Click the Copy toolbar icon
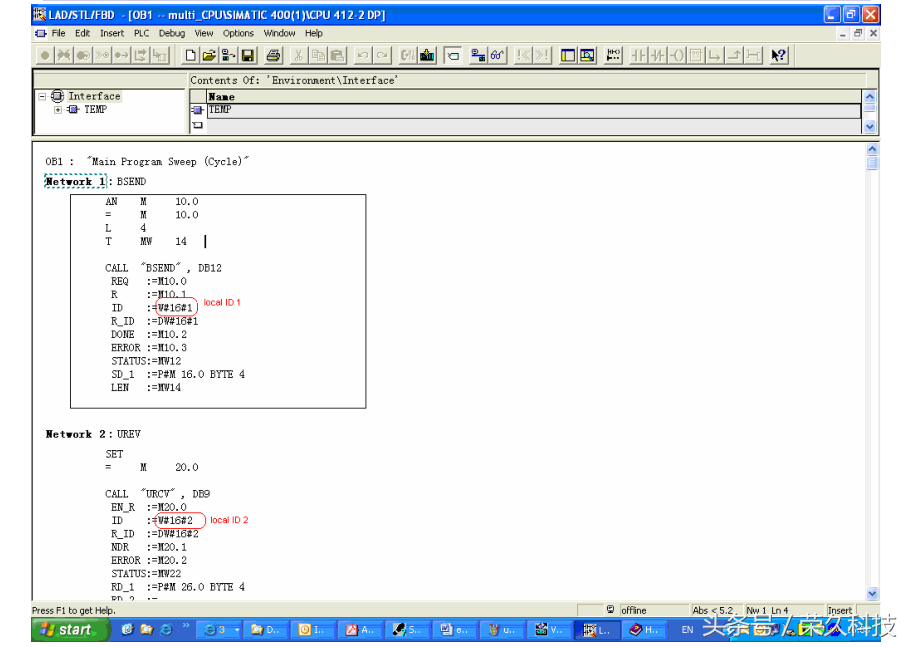Screen dimensions: 912x647 tap(318, 55)
